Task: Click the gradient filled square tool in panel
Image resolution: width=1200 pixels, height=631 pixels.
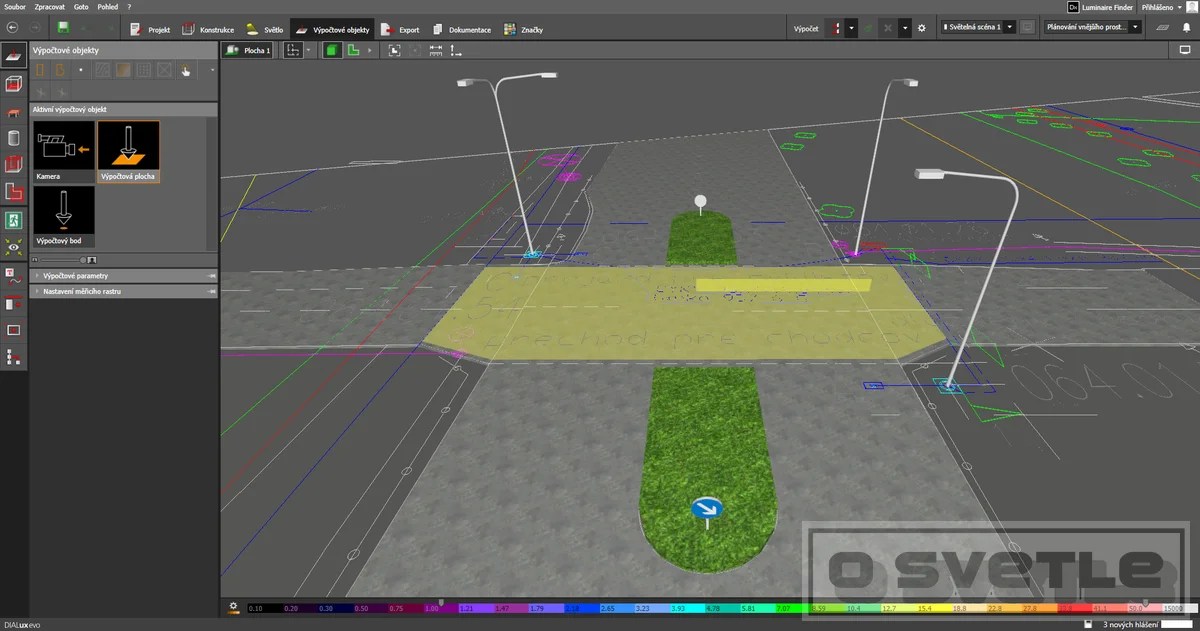Action: tap(122, 70)
